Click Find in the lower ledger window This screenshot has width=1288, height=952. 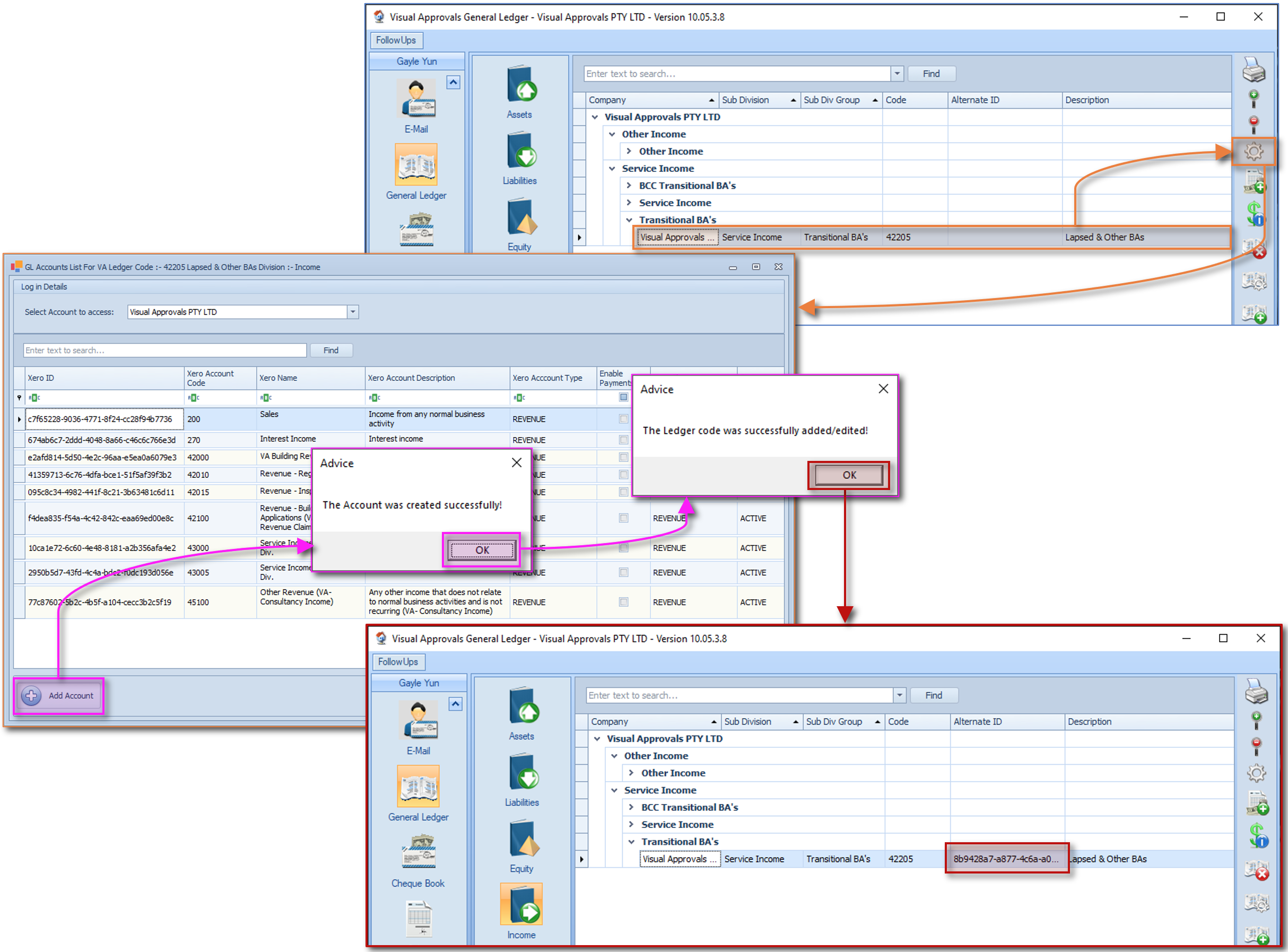tap(934, 695)
